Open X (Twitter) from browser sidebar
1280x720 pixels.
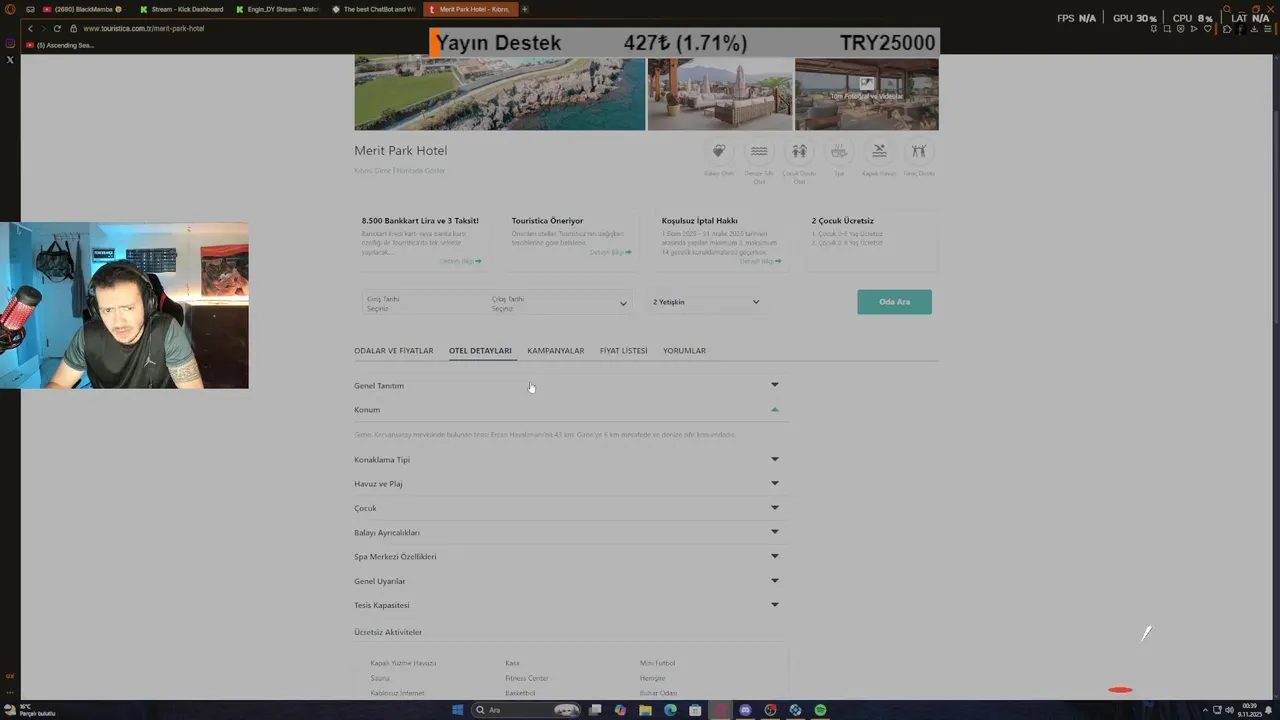tap(10, 60)
